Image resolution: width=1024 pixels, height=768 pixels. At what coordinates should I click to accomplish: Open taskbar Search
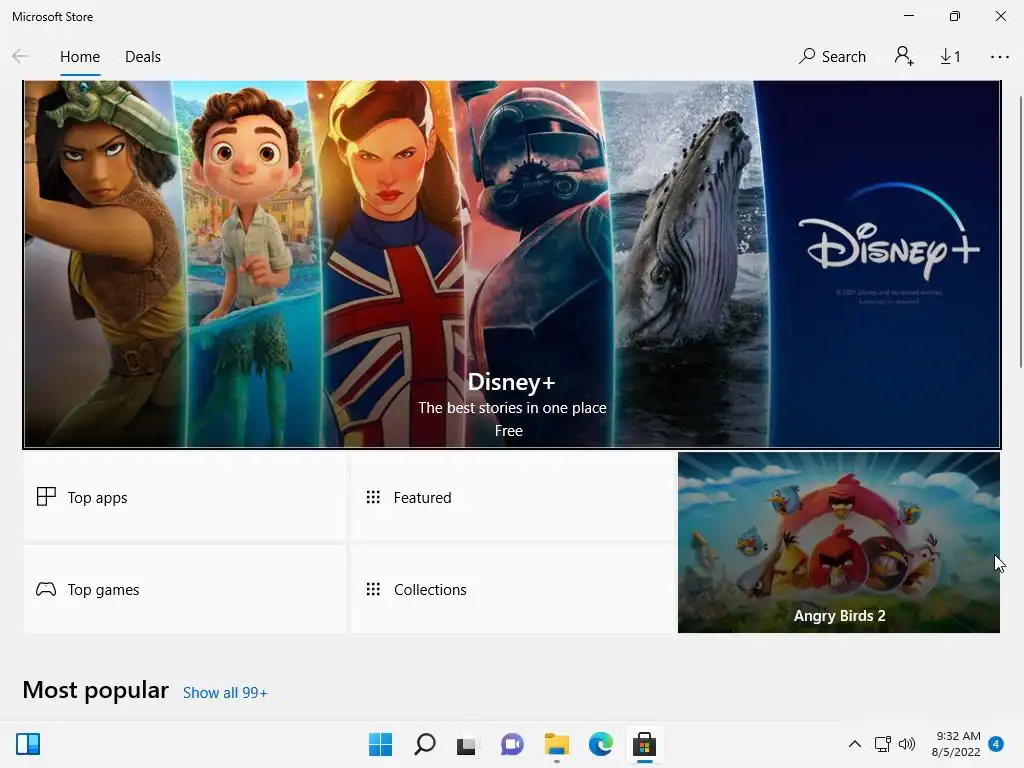[424, 744]
